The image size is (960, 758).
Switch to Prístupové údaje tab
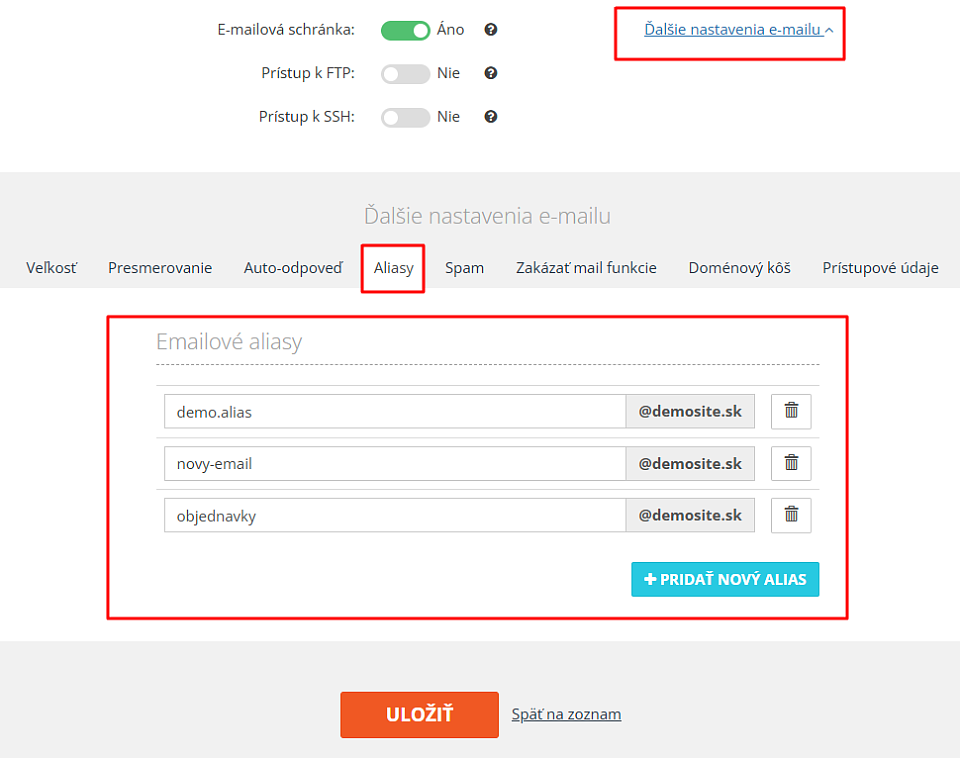pyautogui.click(x=880, y=268)
